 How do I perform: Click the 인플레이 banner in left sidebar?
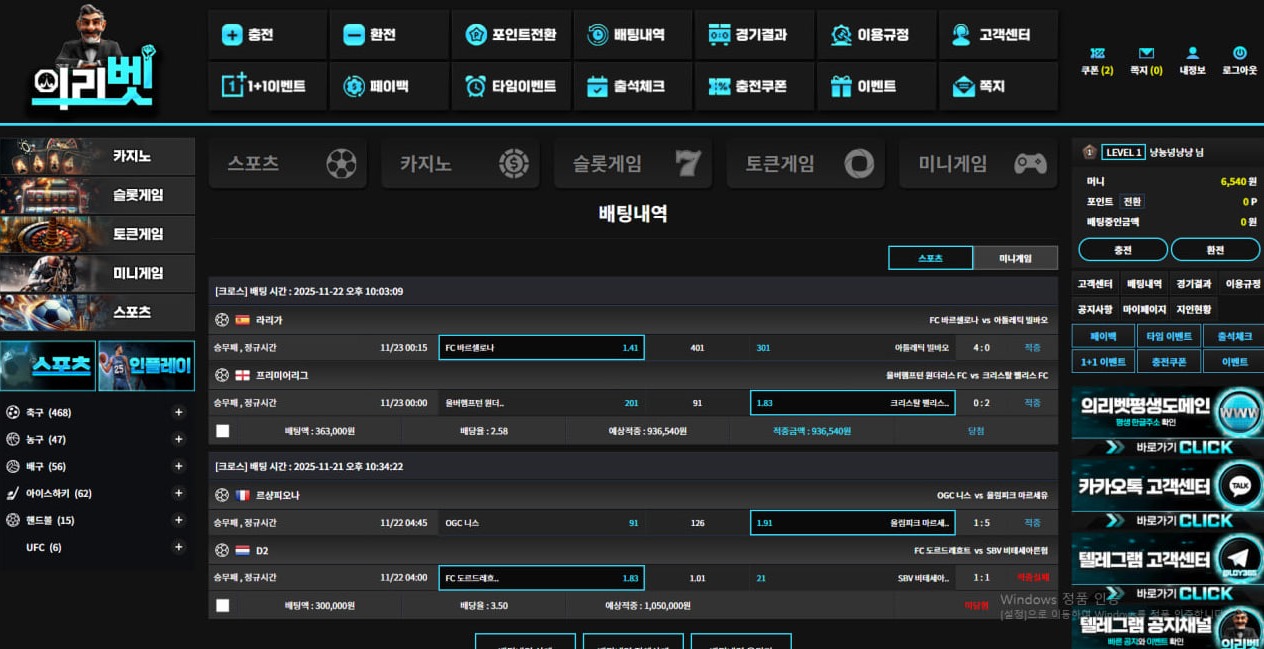click(146, 366)
